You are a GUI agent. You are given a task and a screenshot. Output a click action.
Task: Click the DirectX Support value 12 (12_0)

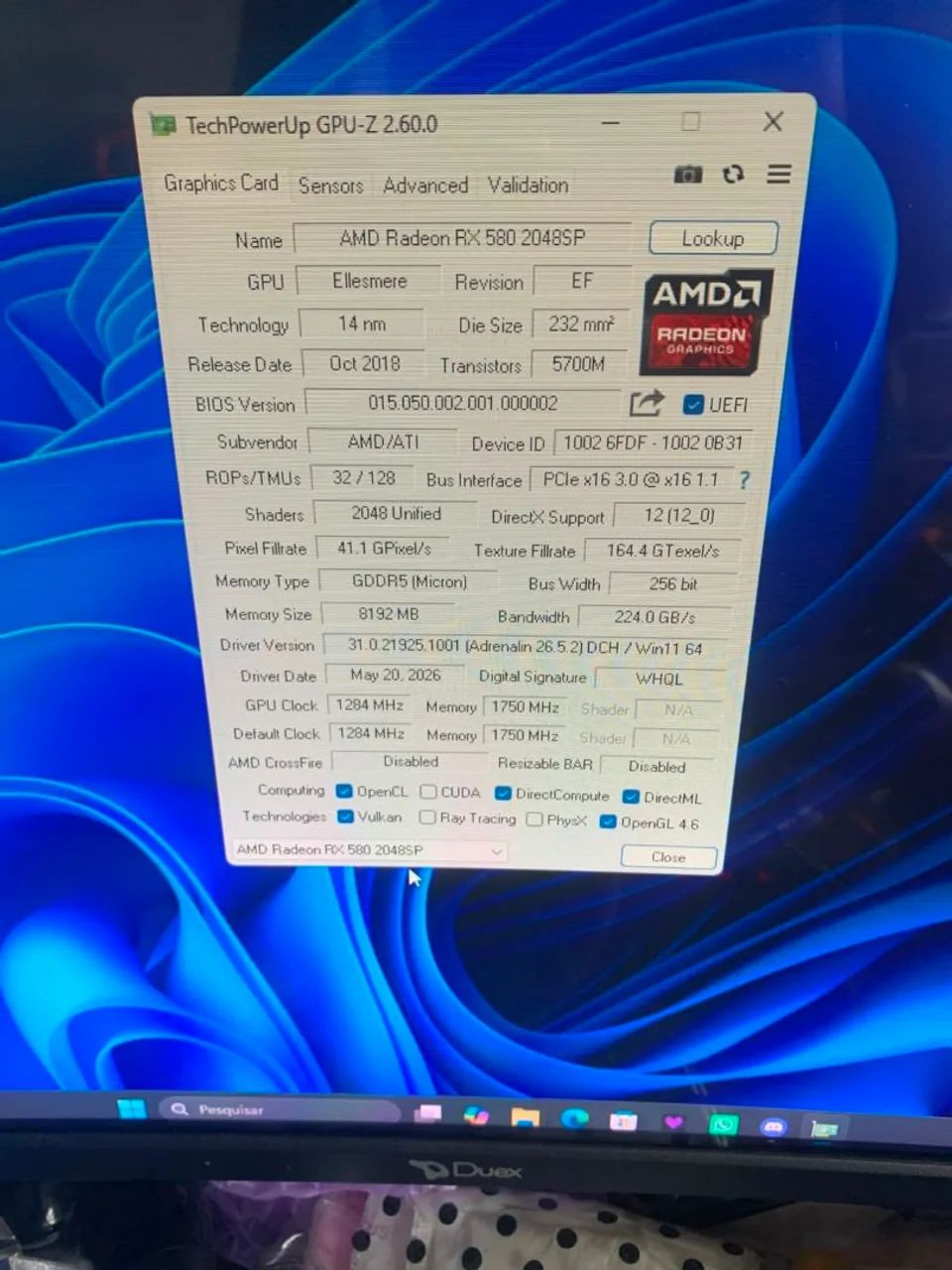tap(679, 515)
